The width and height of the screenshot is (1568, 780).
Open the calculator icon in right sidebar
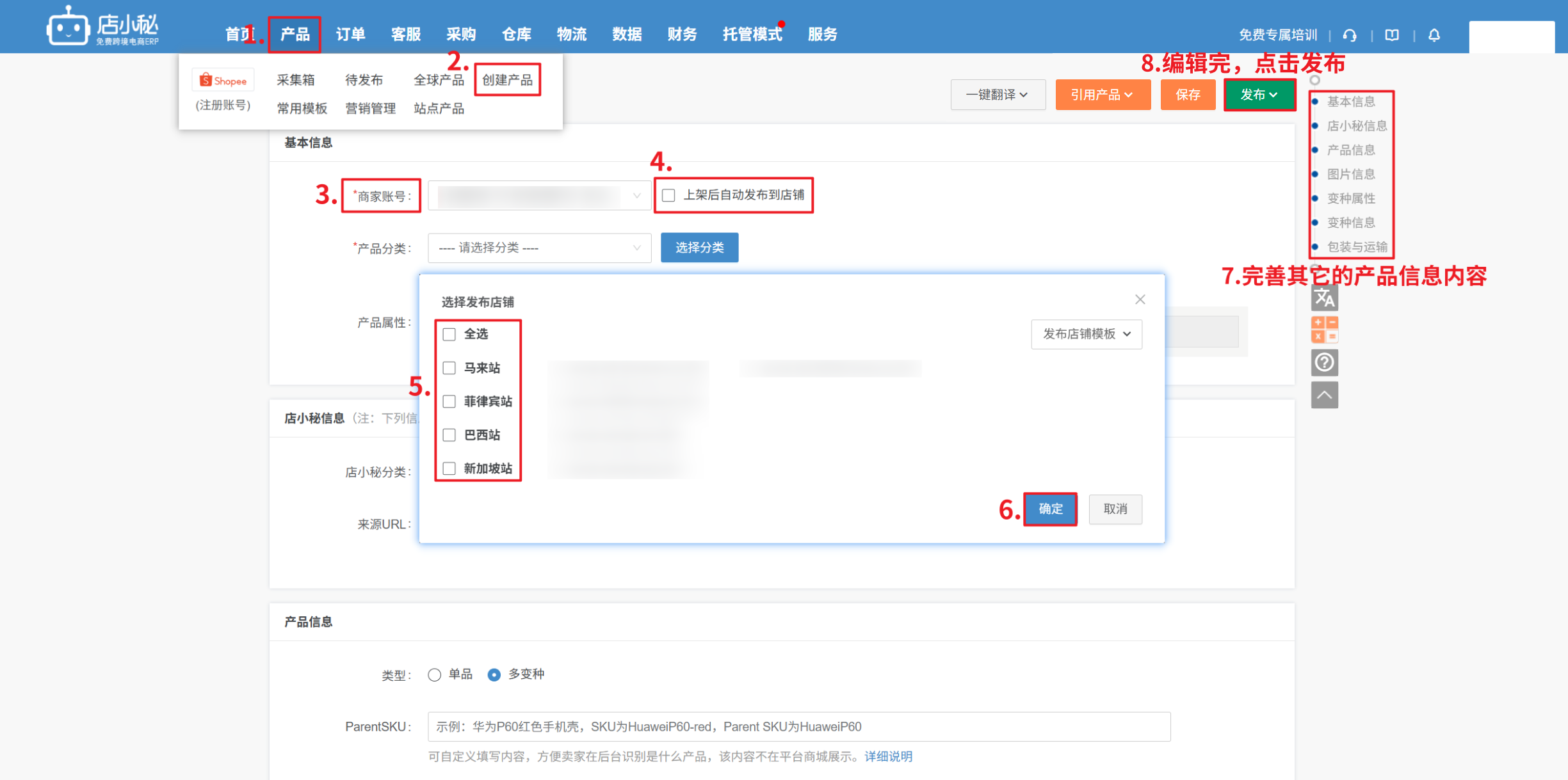click(x=1324, y=330)
